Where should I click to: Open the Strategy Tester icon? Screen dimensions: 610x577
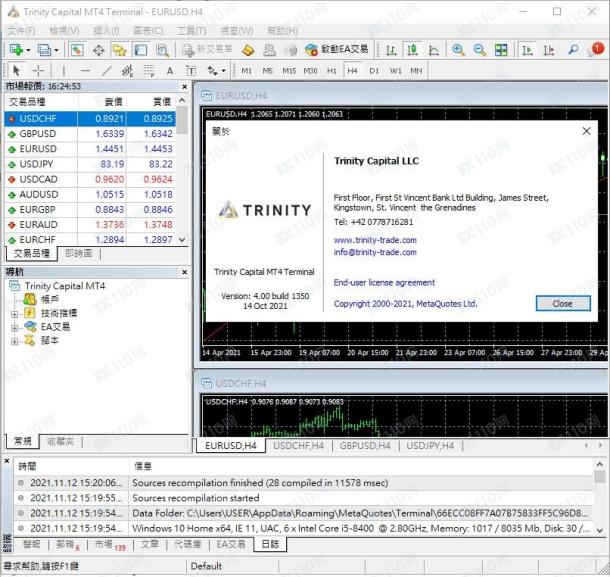(162, 50)
